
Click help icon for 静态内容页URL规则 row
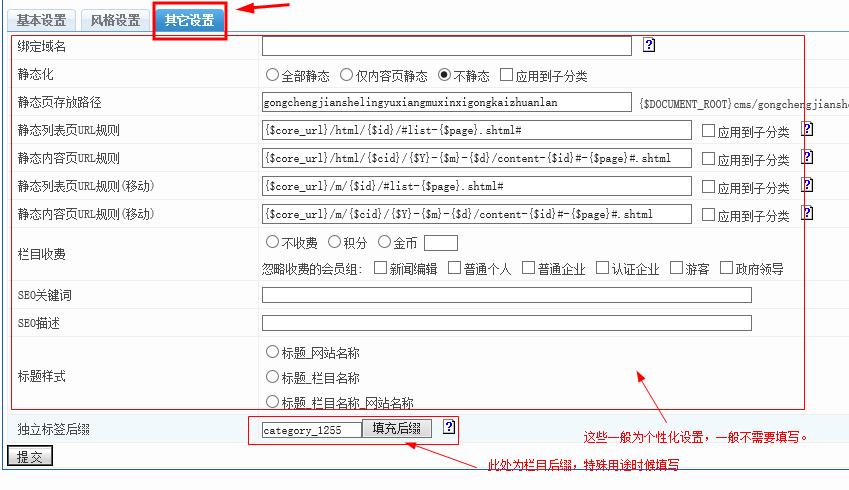[807, 157]
